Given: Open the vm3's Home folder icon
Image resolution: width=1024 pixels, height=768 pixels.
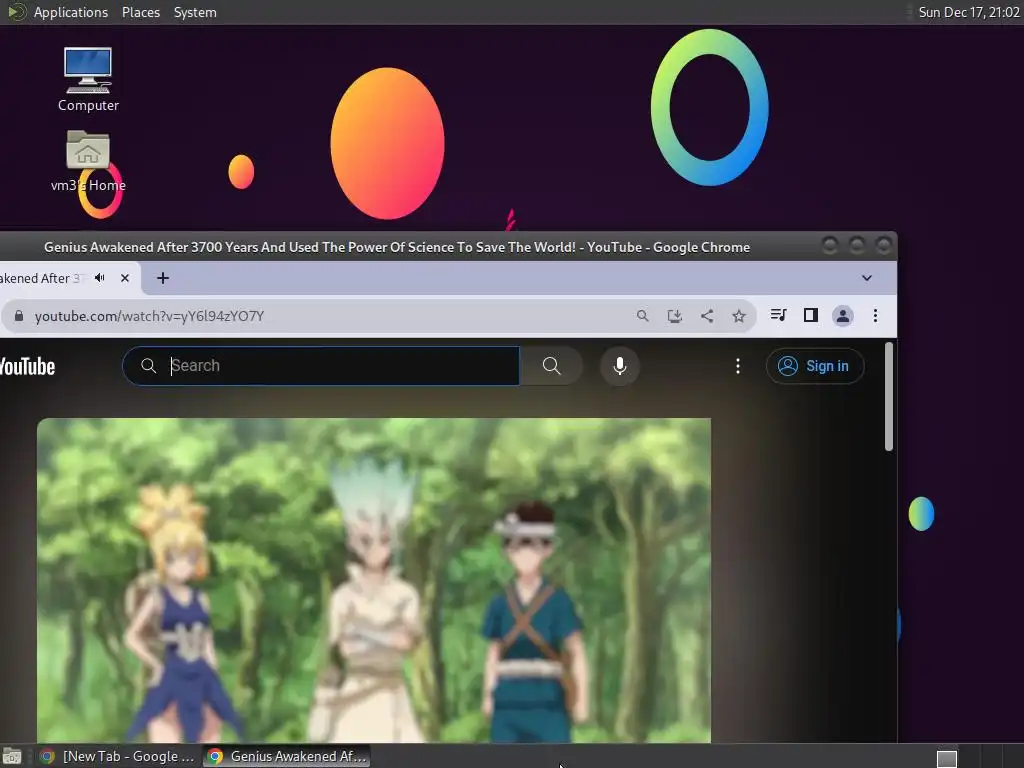Looking at the screenshot, I should click(x=88, y=161).
